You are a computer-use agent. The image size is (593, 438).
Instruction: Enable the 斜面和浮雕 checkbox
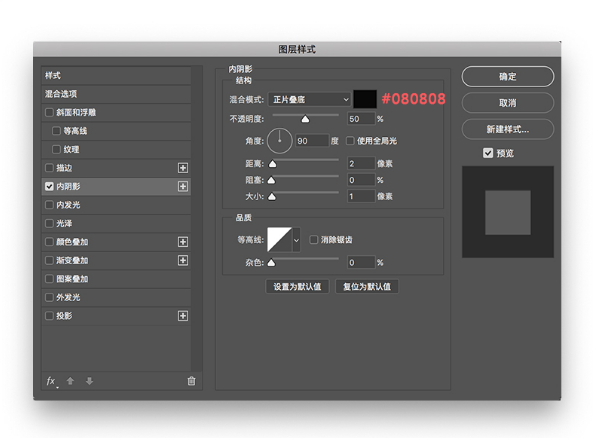click(x=49, y=112)
